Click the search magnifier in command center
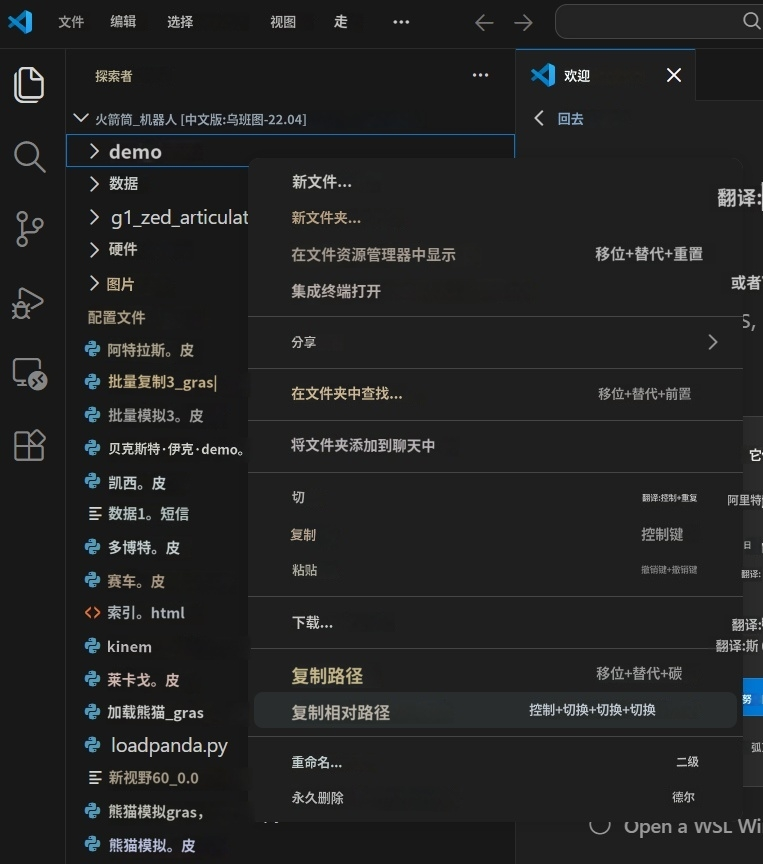763x864 pixels. [751, 21]
